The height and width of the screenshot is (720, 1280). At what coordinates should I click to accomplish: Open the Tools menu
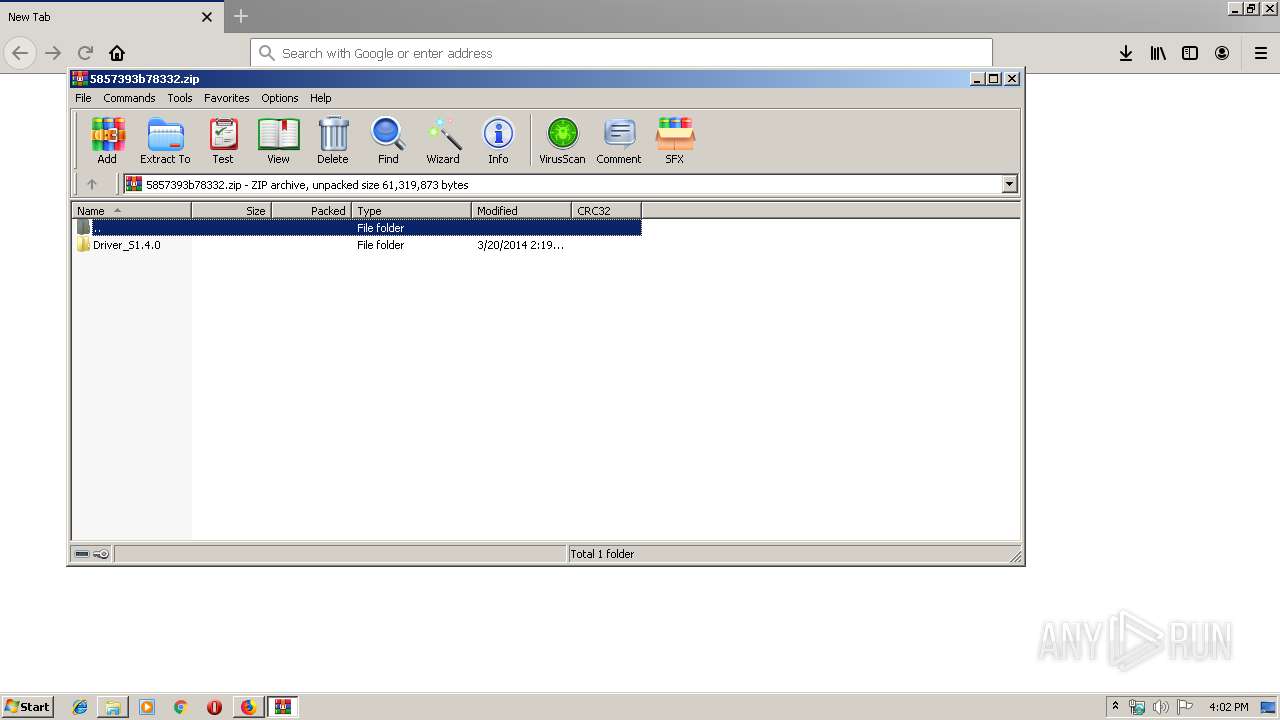click(x=180, y=98)
